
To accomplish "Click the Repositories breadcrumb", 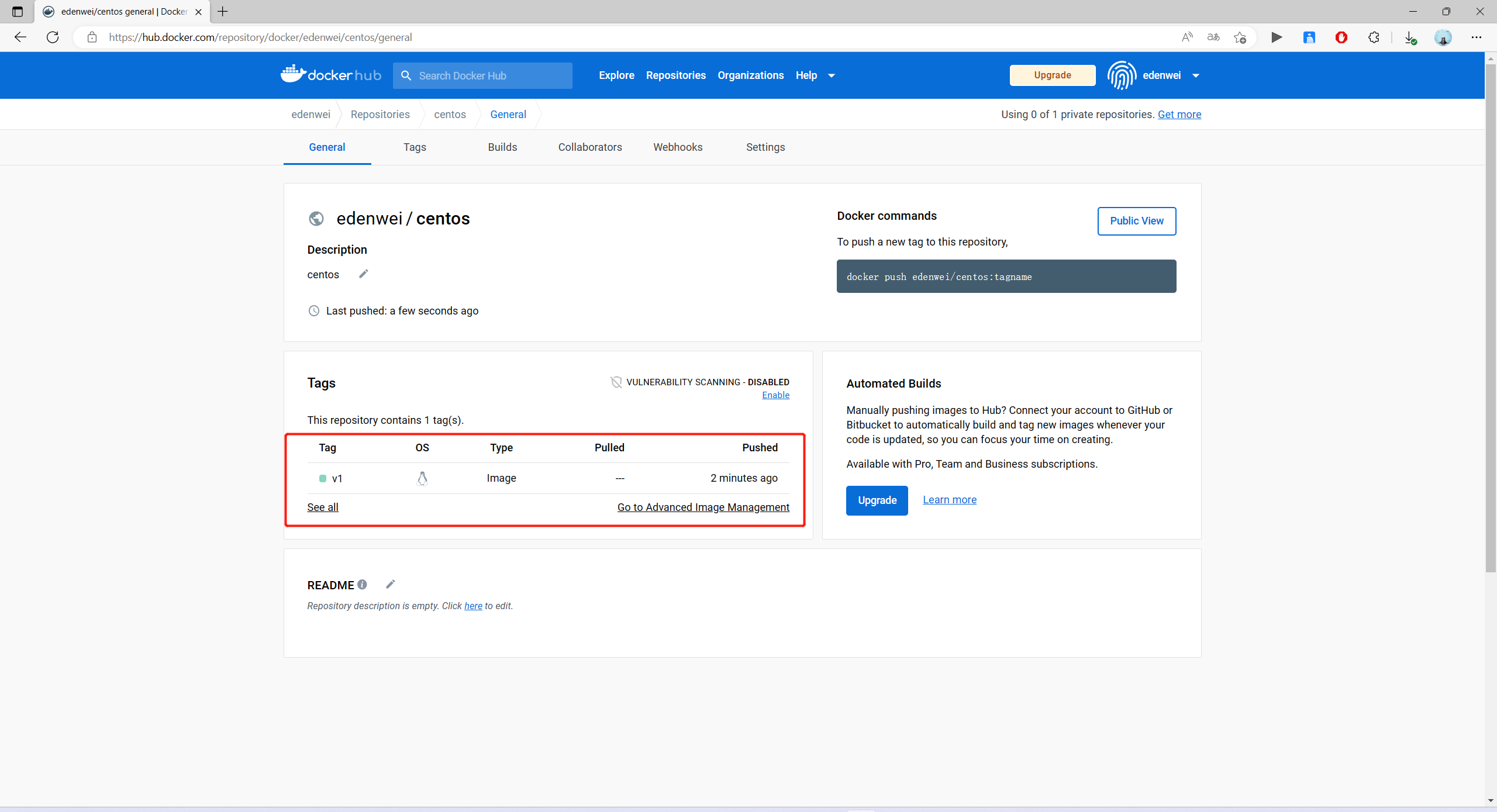I will pyautogui.click(x=380, y=115).
